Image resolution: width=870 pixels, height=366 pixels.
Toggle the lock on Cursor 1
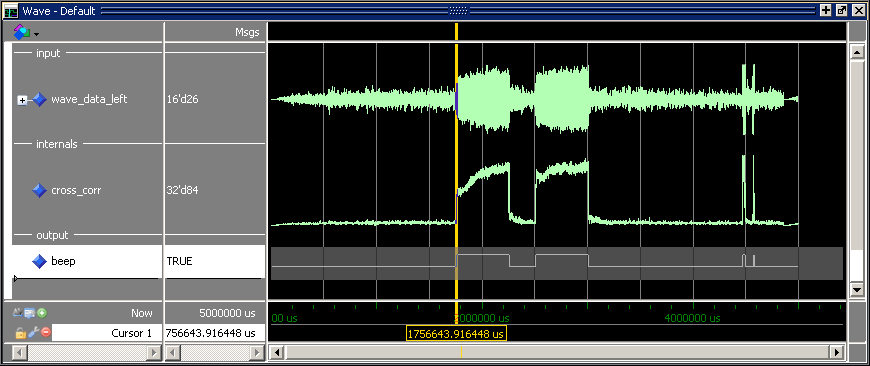21,333
